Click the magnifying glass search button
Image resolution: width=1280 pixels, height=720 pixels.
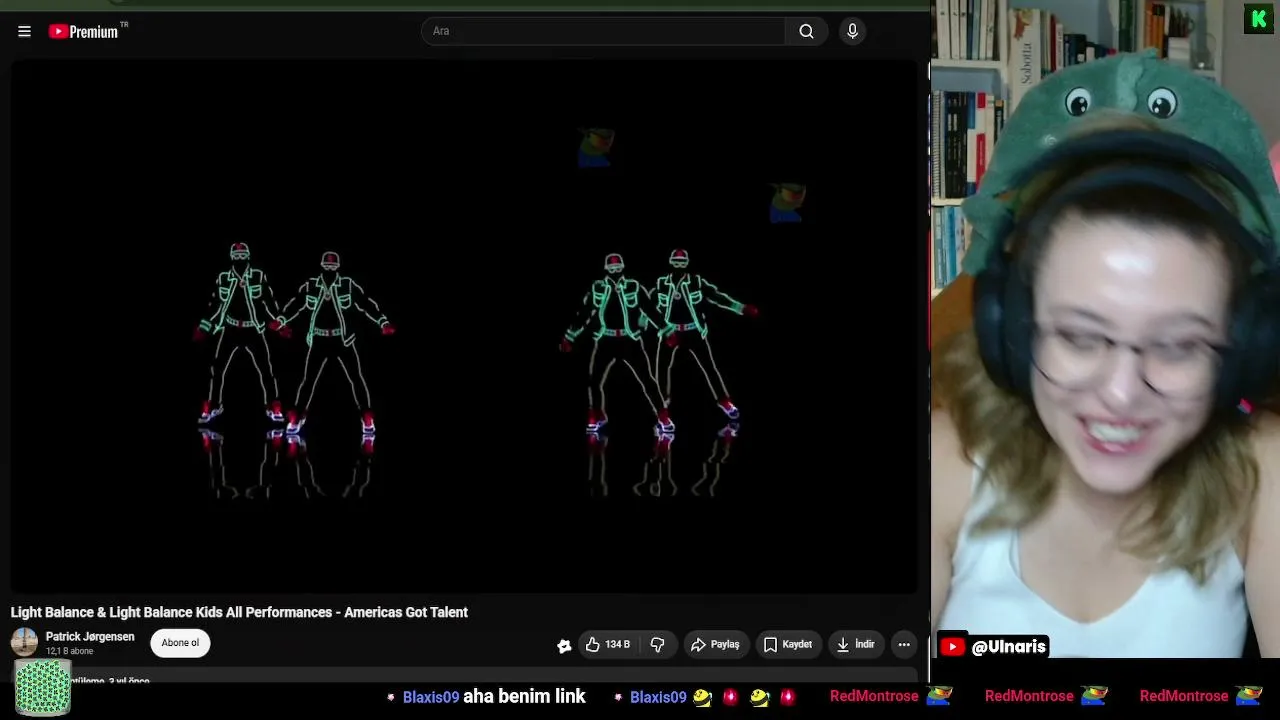pyautogui.click(x=806, y=31)
